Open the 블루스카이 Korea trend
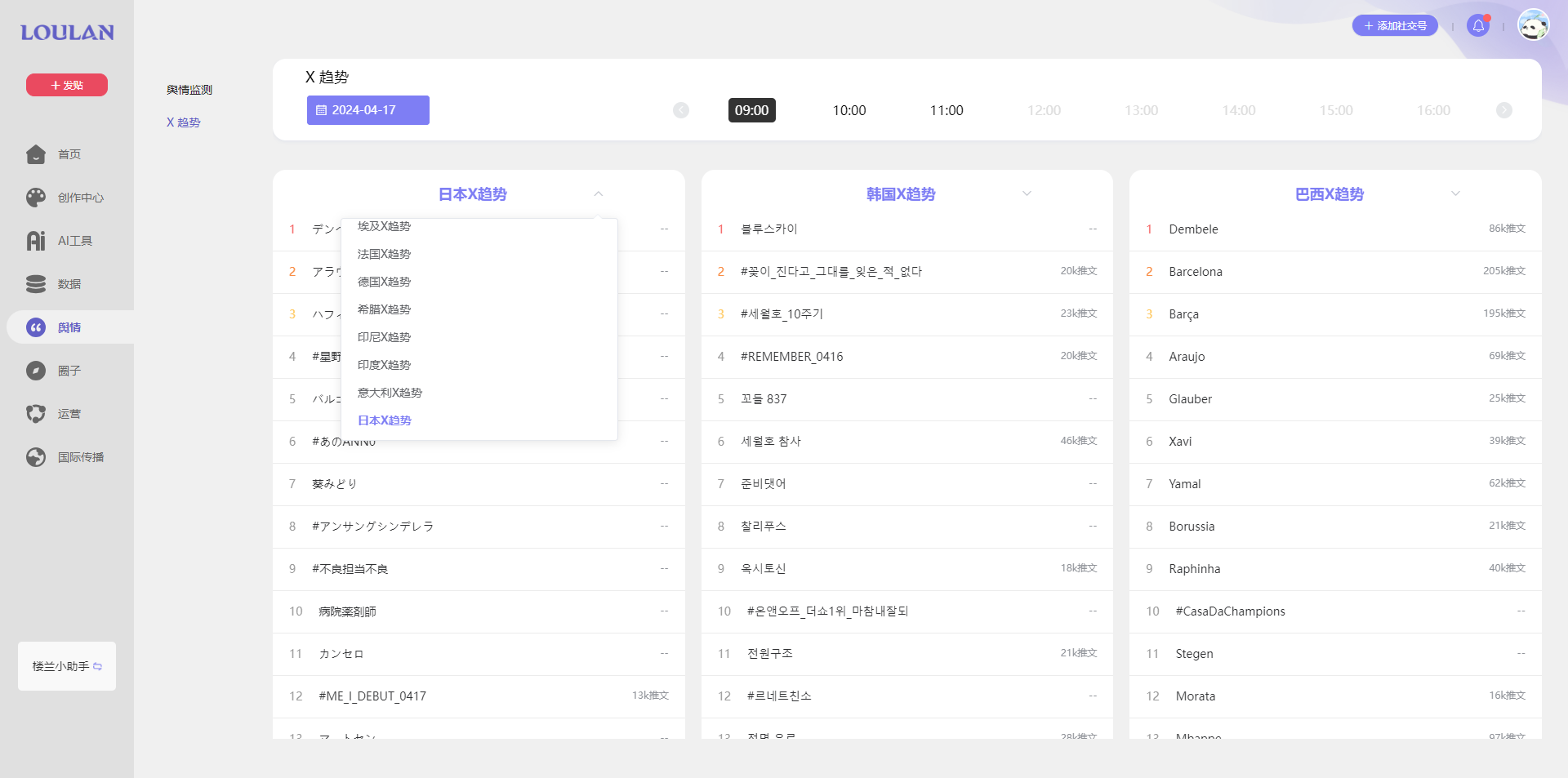This screenshot has width=1568, height=778. coord(907,229)
